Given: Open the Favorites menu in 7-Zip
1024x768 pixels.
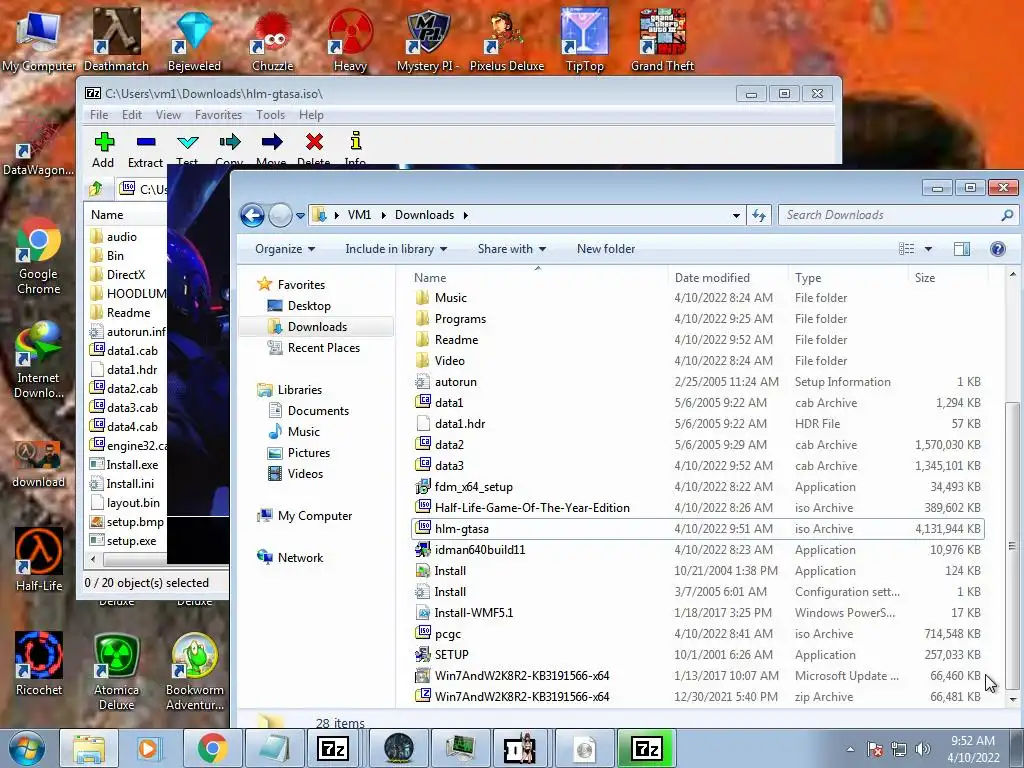Looking at the screenshot, I should click(218, 115).
